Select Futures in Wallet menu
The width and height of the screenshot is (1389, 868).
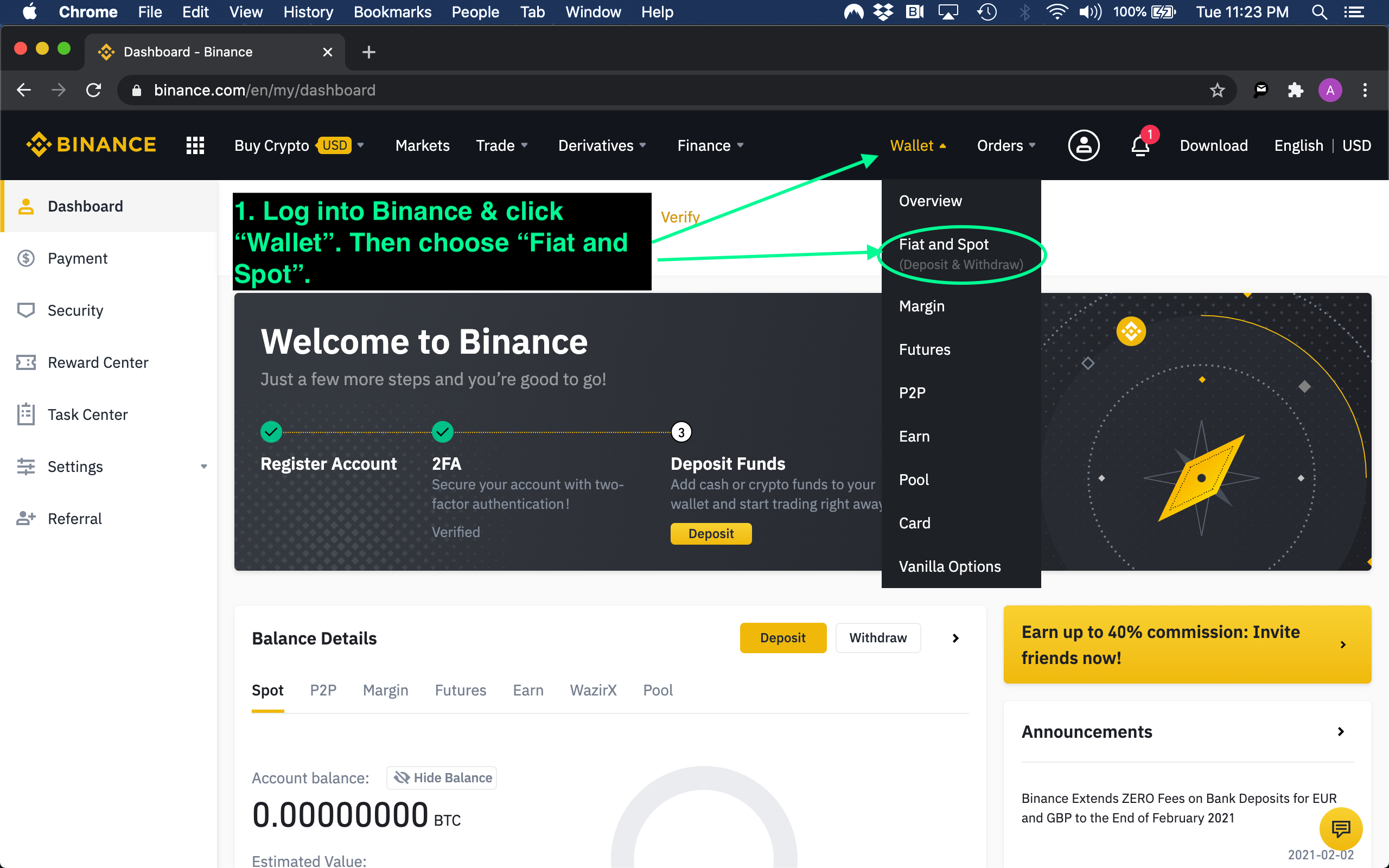(x=961, y=349)
